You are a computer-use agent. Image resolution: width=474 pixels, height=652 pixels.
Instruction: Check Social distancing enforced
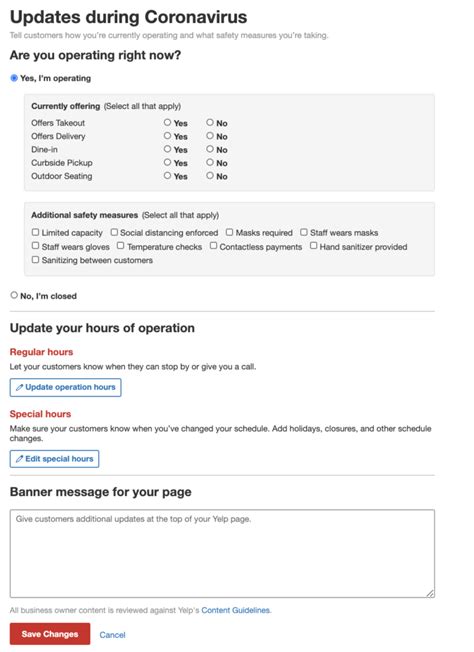(x=114, y=232)
